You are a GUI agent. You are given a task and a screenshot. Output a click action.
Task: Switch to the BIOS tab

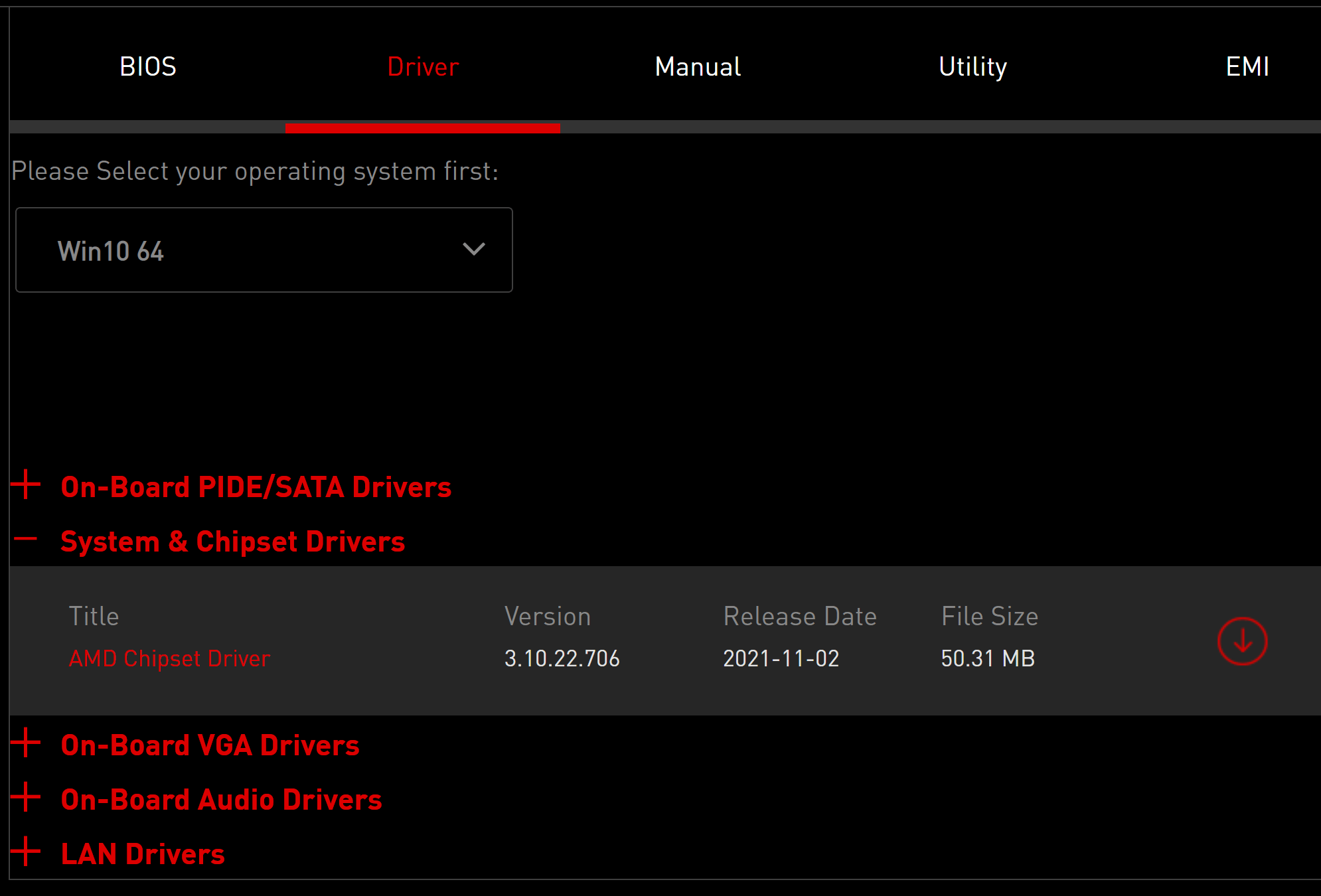147,67
